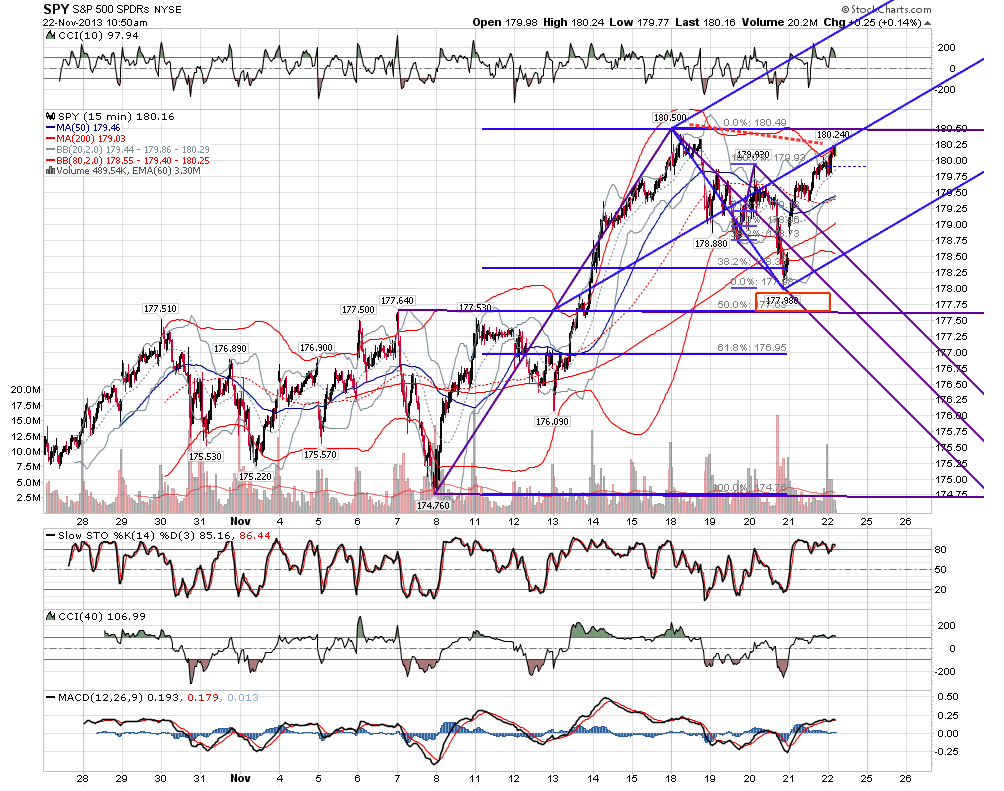Click the MACD(12,26,9) indicator label
Screen dimensions: 1004x791
(101, 697)
